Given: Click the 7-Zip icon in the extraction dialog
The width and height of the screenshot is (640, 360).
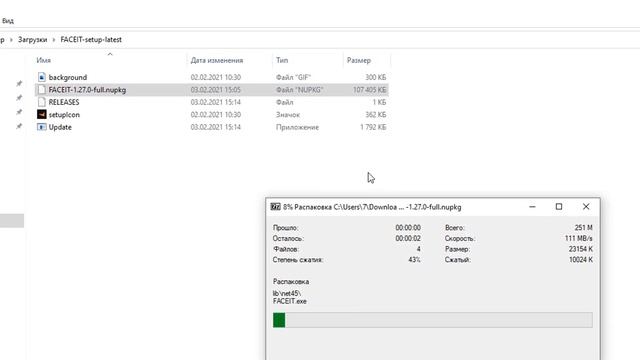Looking at the screenshot, I should click(x=276, y=207).
